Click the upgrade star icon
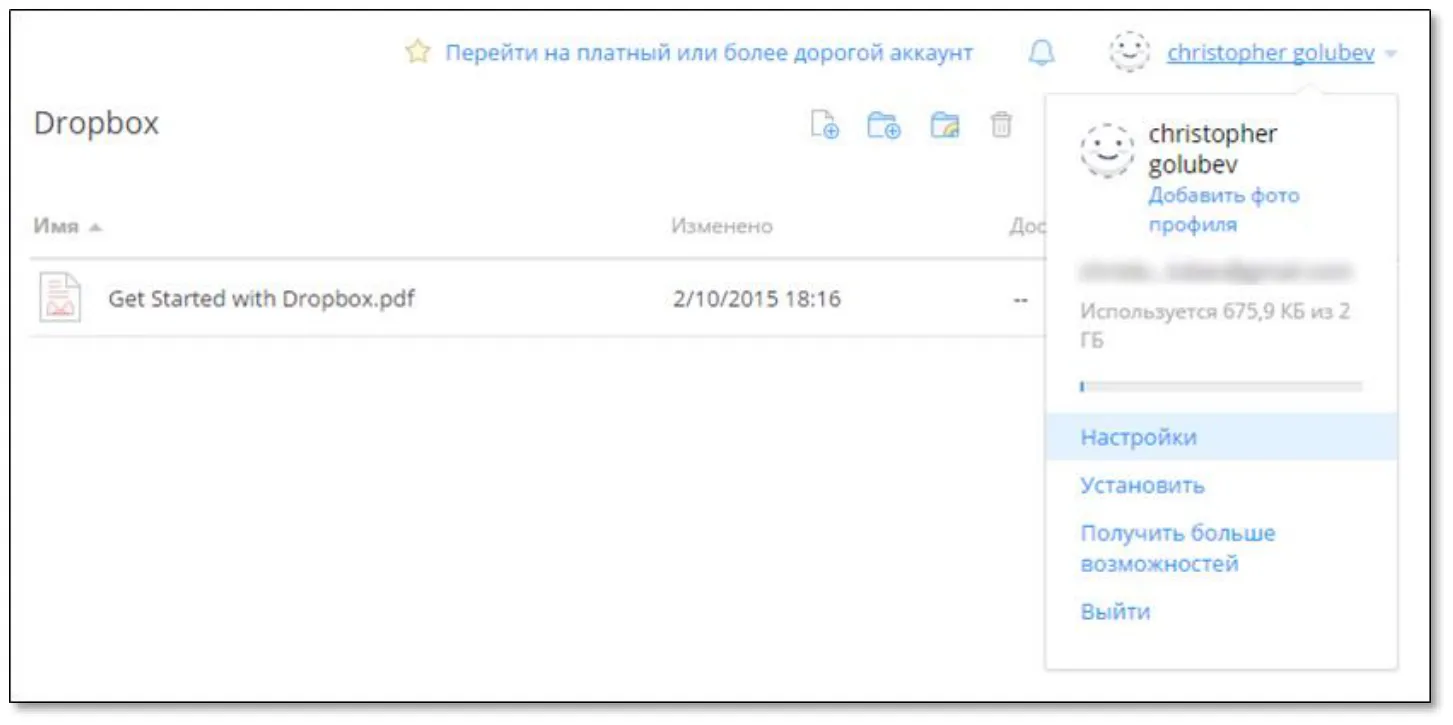Screen dimensions: 1453x725 point(417,52)
